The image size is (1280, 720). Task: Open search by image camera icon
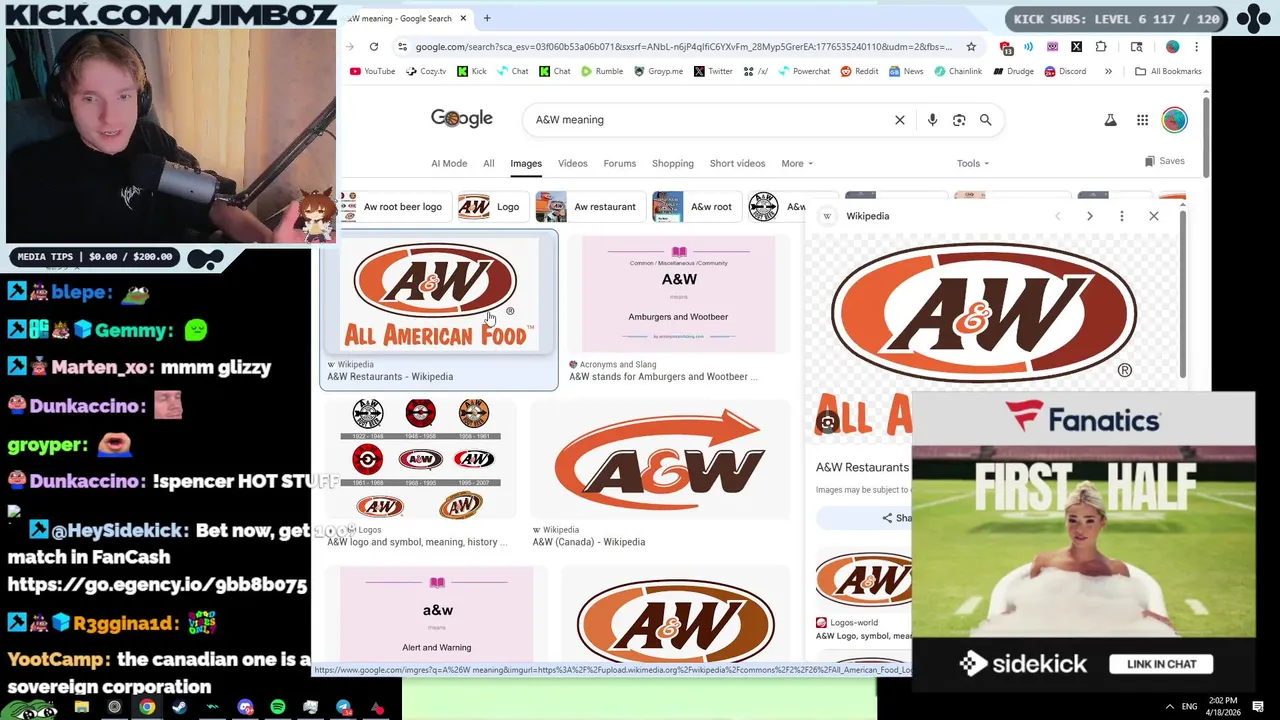[959, 120]
